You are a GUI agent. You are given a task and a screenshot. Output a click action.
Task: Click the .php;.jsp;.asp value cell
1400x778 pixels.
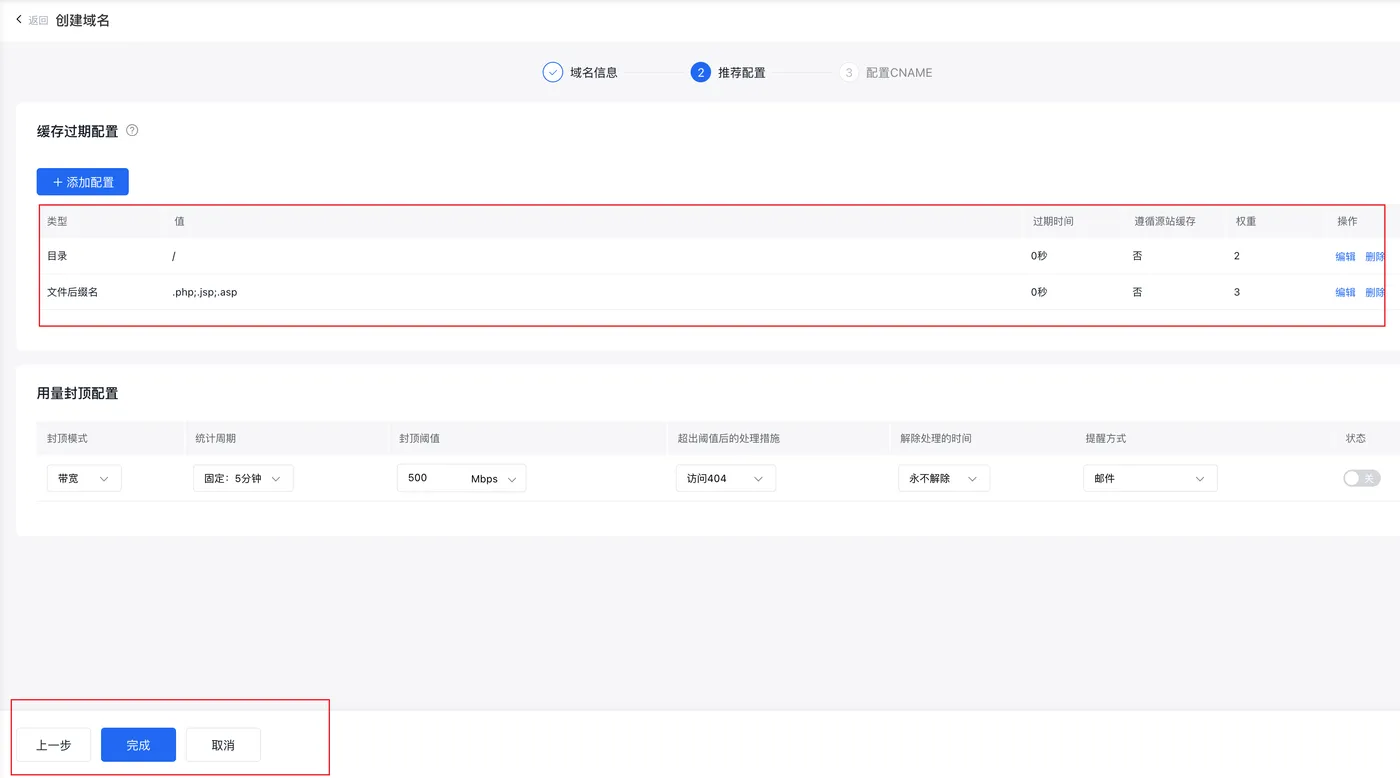pyautogui.click(x=205, y=292)
